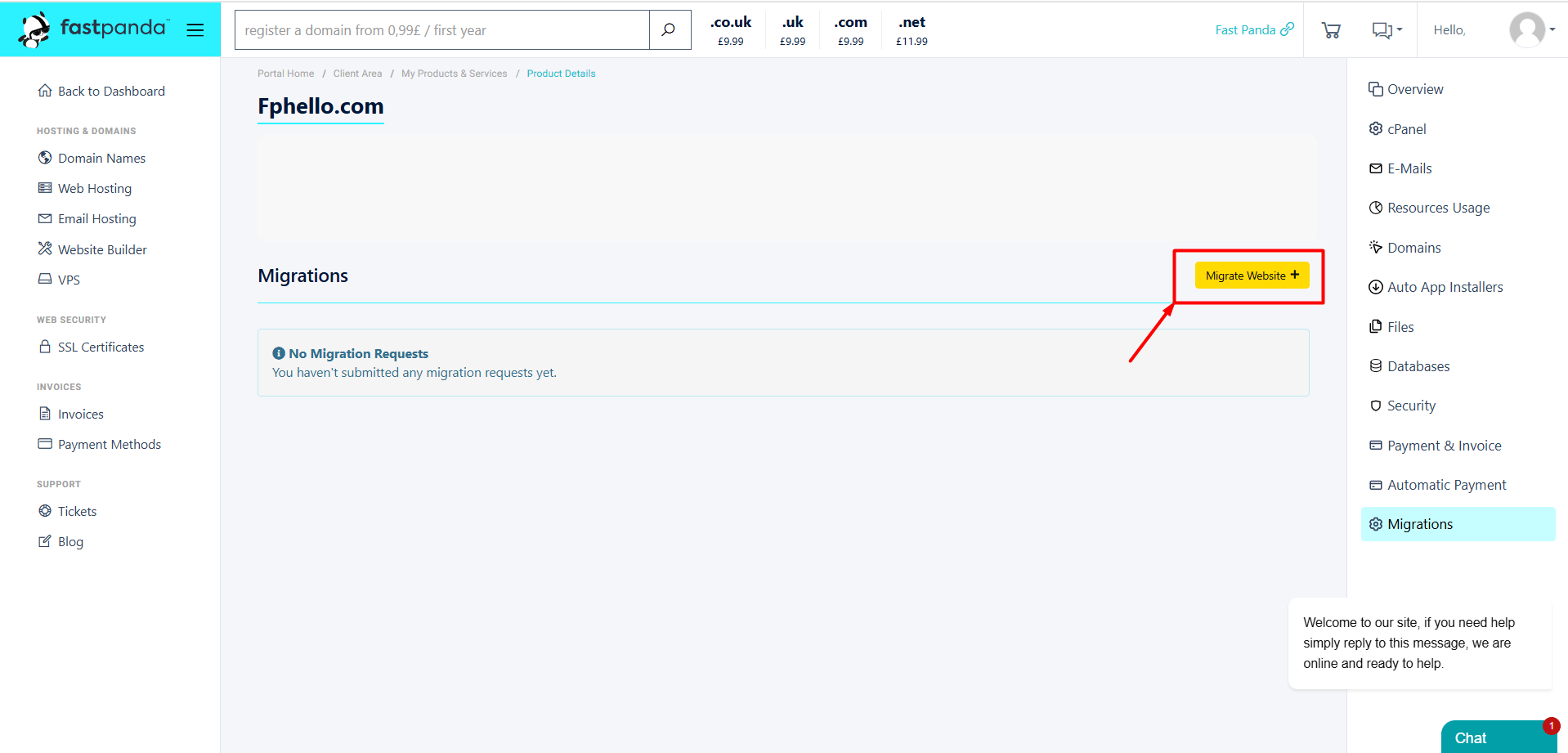Open SSL Certificates lock icon

pos(45,347)
